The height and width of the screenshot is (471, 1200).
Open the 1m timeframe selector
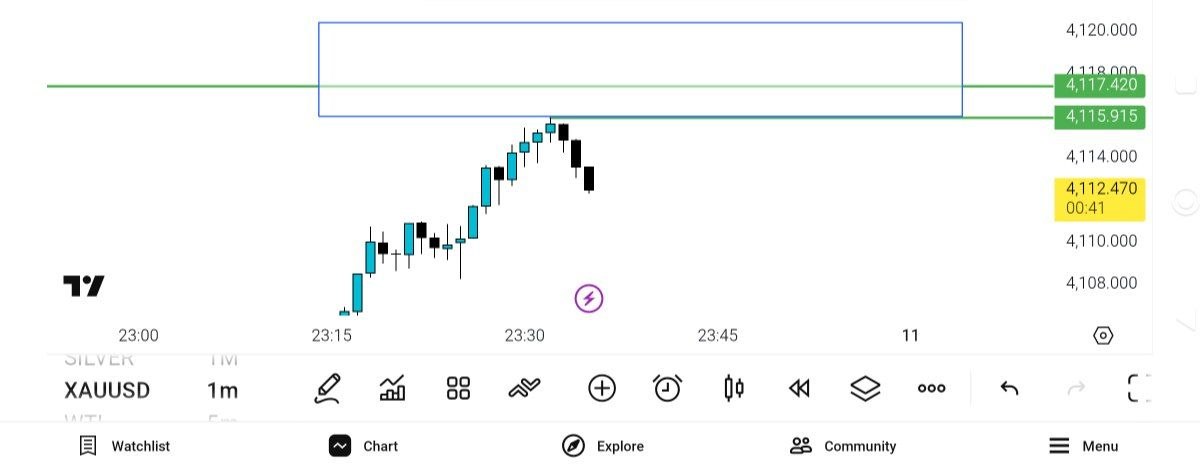(x=222, y=390)
